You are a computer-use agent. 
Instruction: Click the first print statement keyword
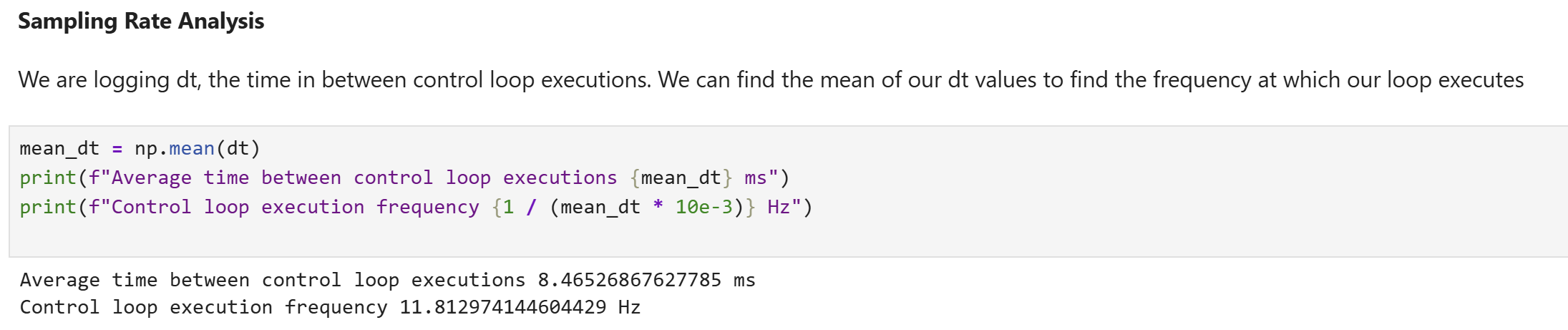48,178
